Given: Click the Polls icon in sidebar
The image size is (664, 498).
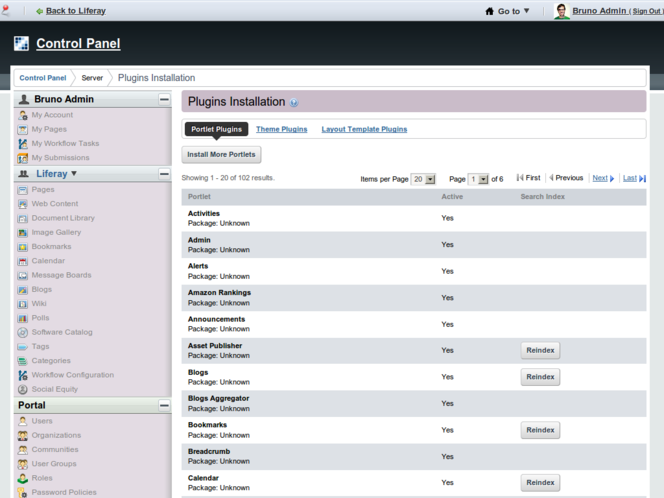Looking at the screenshot, I should pyautogui.click(x=22, y=318).
